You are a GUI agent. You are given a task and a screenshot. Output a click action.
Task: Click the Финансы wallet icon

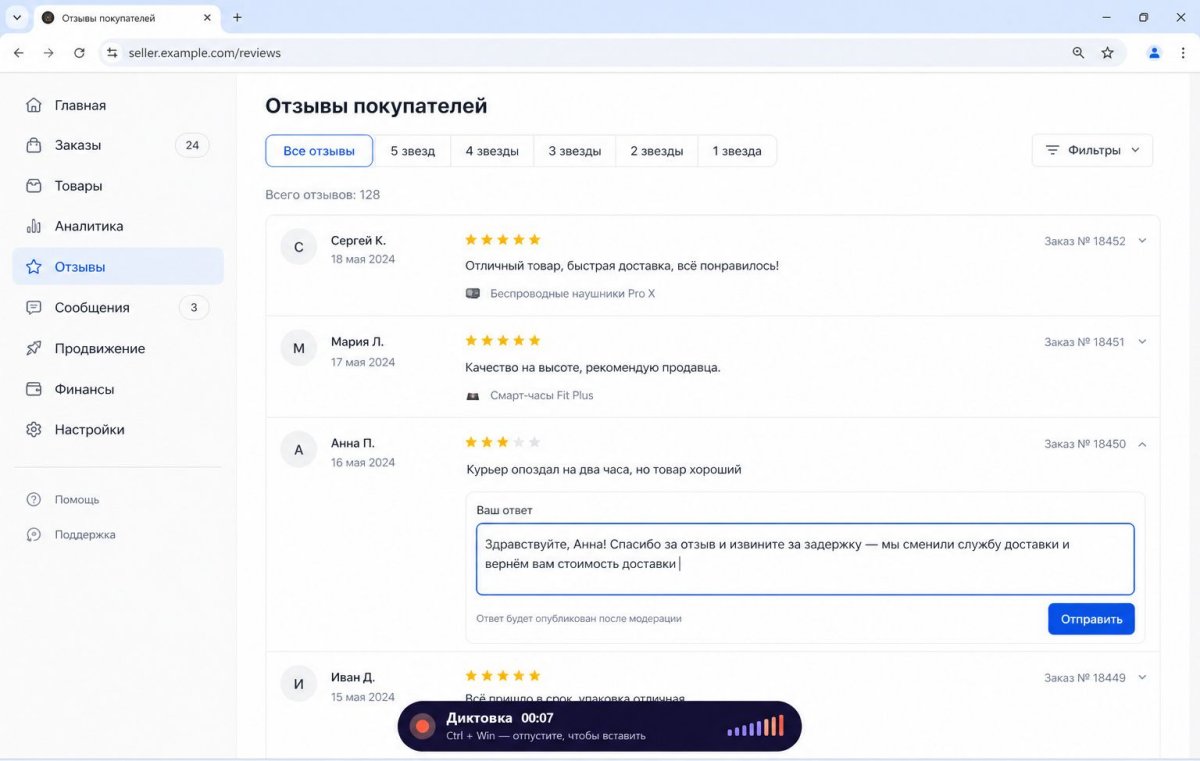tap(34, 389)
